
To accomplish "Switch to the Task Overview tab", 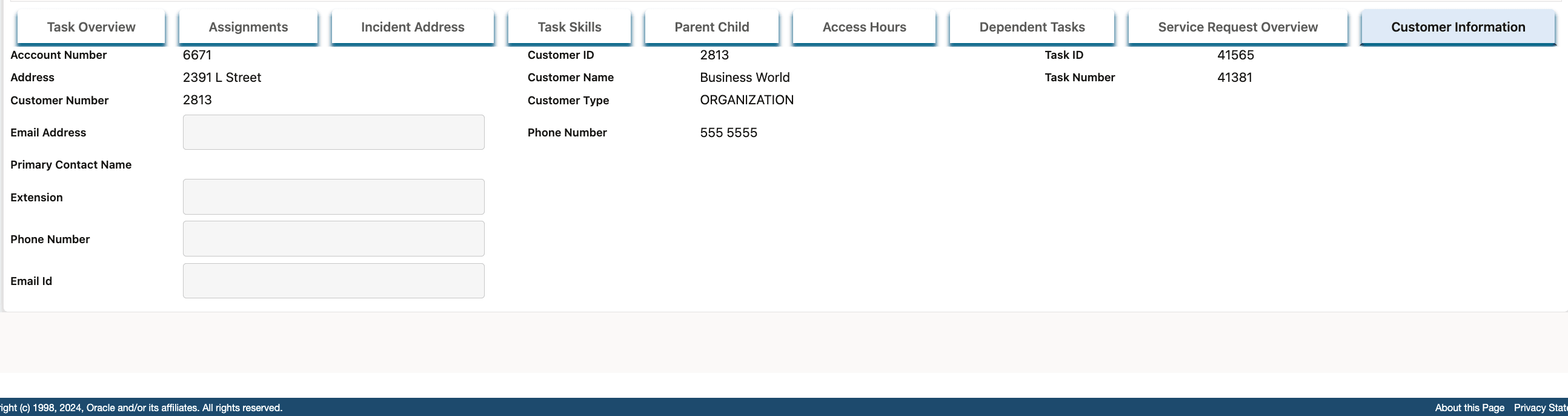I will click(x=91, y=27).
